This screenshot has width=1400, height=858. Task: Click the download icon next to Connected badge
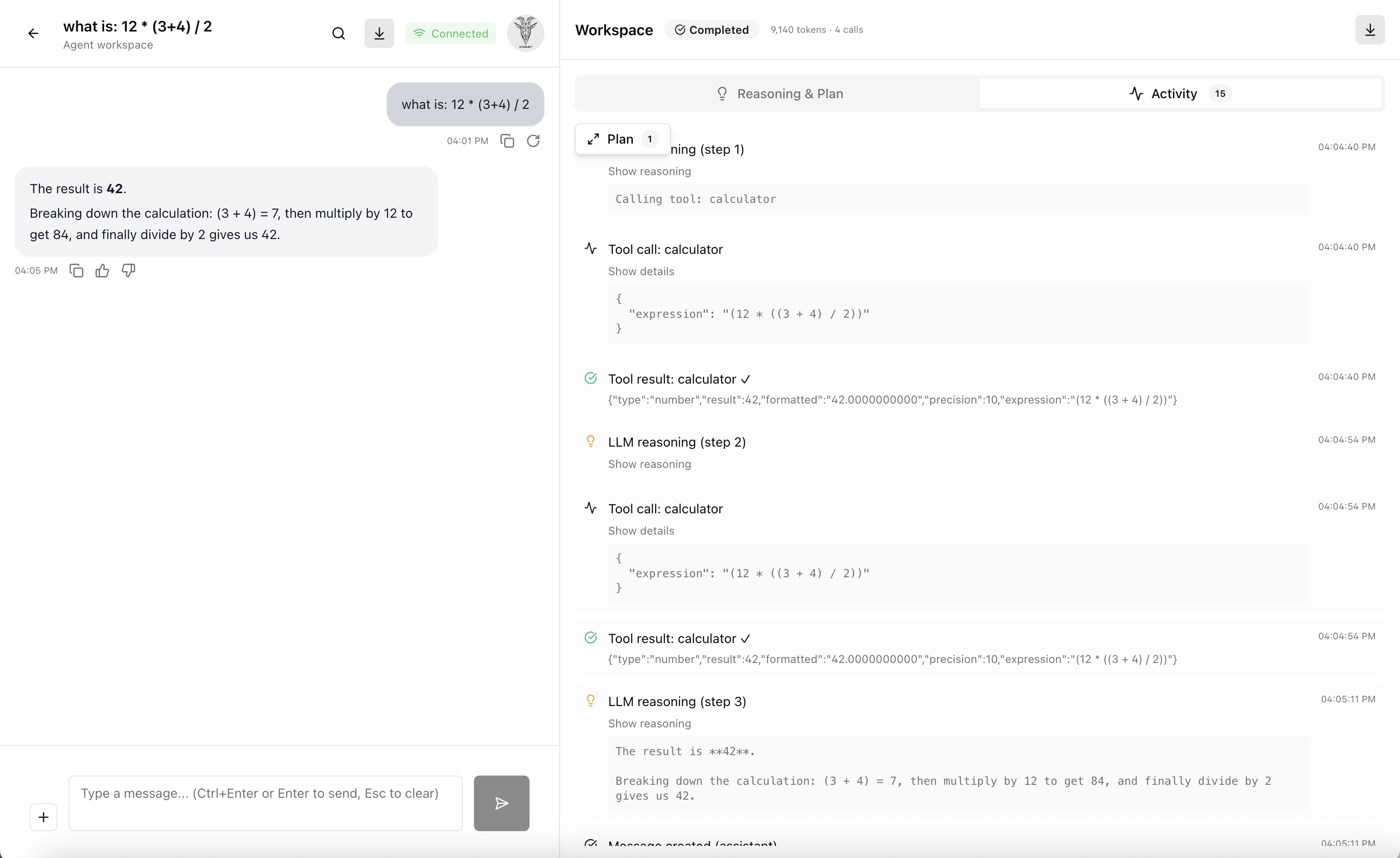tap(379, 33)
